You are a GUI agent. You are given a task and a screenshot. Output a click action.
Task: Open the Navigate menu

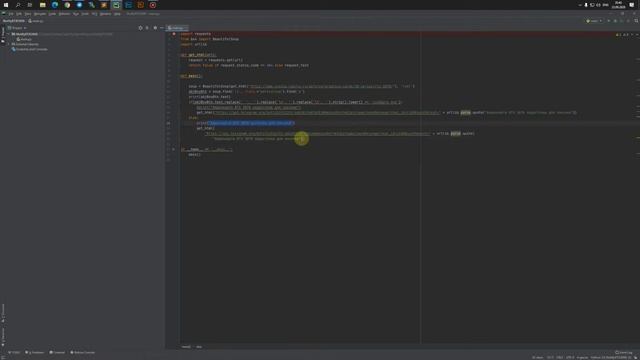click(x=40, y=14)
